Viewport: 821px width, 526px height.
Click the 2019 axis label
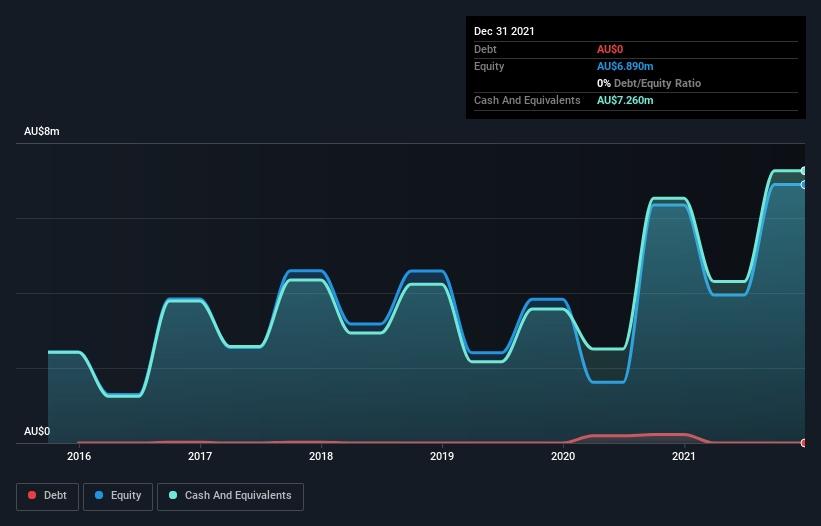pos(442,456)
